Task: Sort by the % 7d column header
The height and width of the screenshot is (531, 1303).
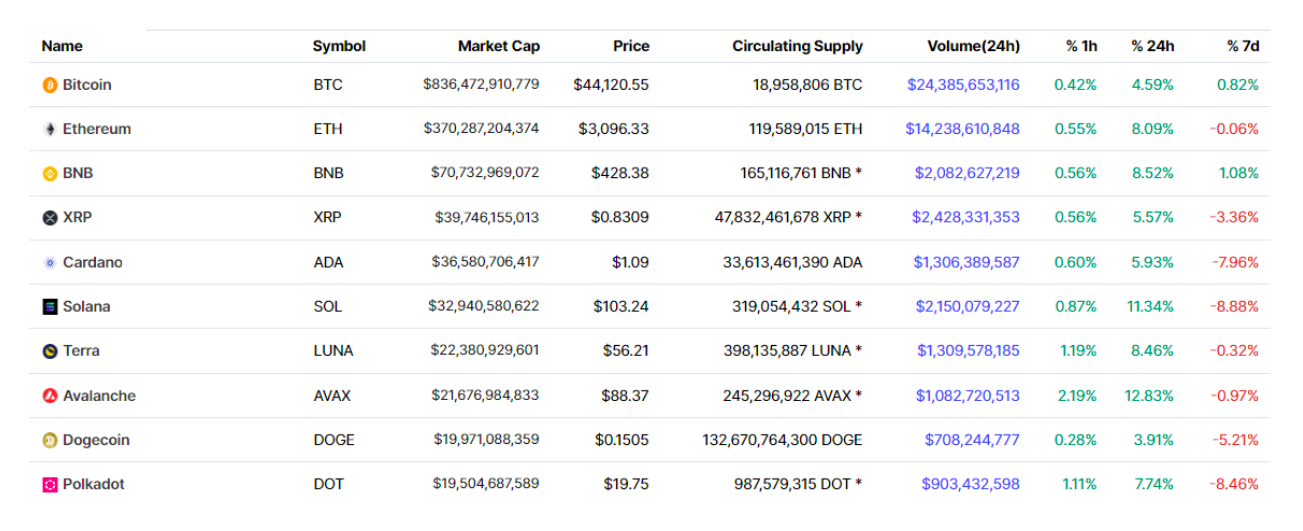Action: 1242,46
